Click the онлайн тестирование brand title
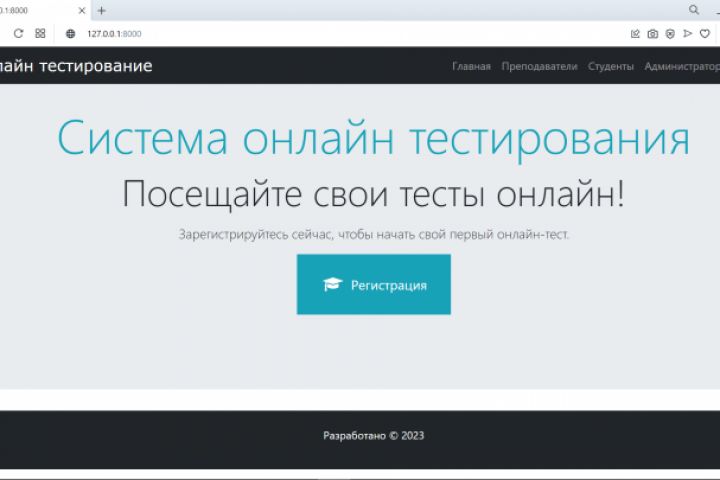The width and height of the screenshot is (720, 480). 76,66
